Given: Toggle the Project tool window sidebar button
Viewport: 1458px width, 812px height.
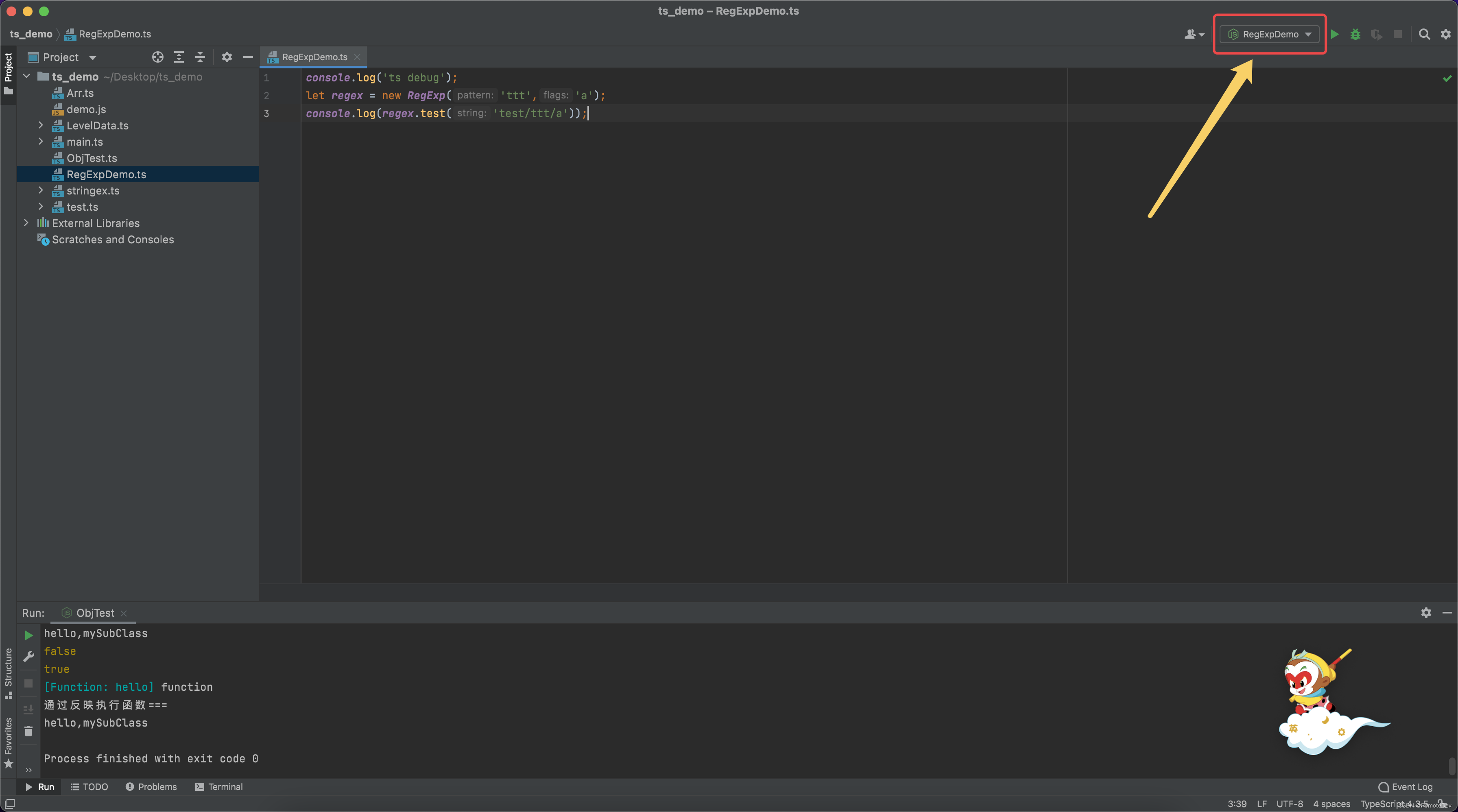Looking at the screenshot, I should click(x=9, y=74).
